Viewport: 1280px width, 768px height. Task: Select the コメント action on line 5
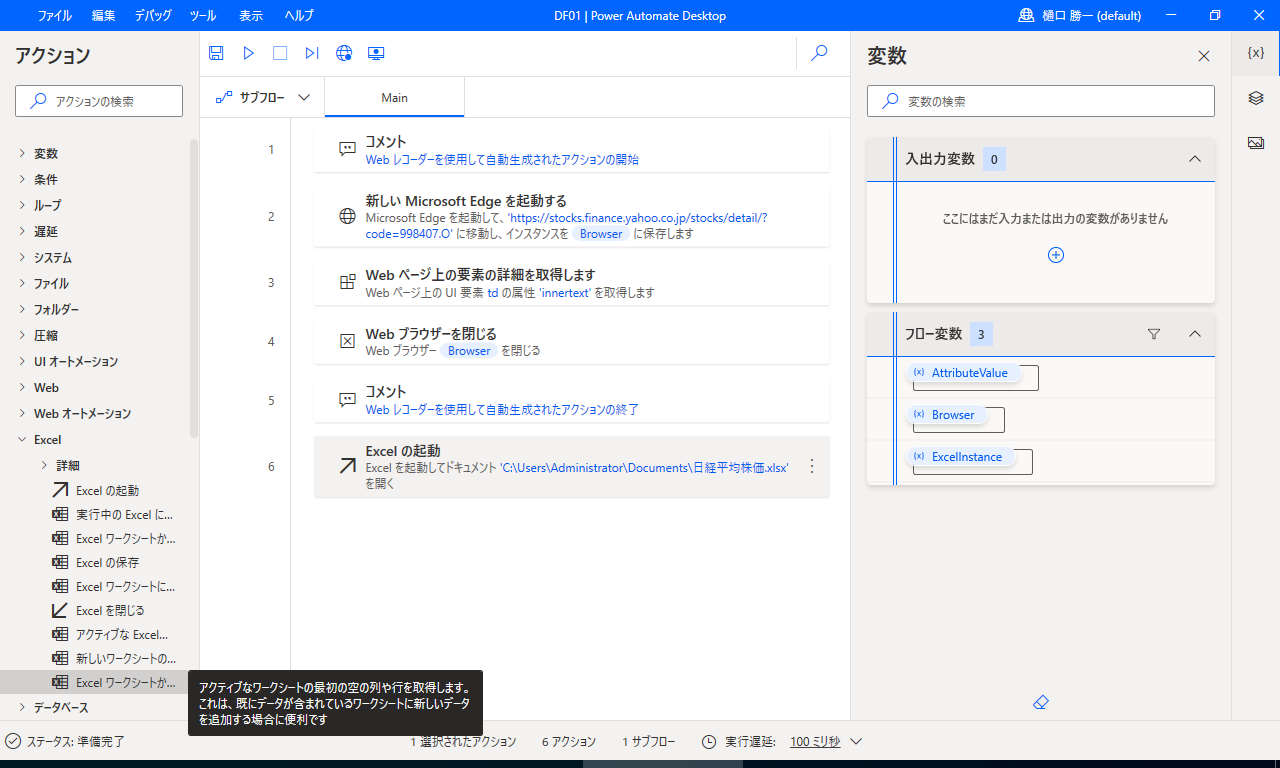(571, 400)
